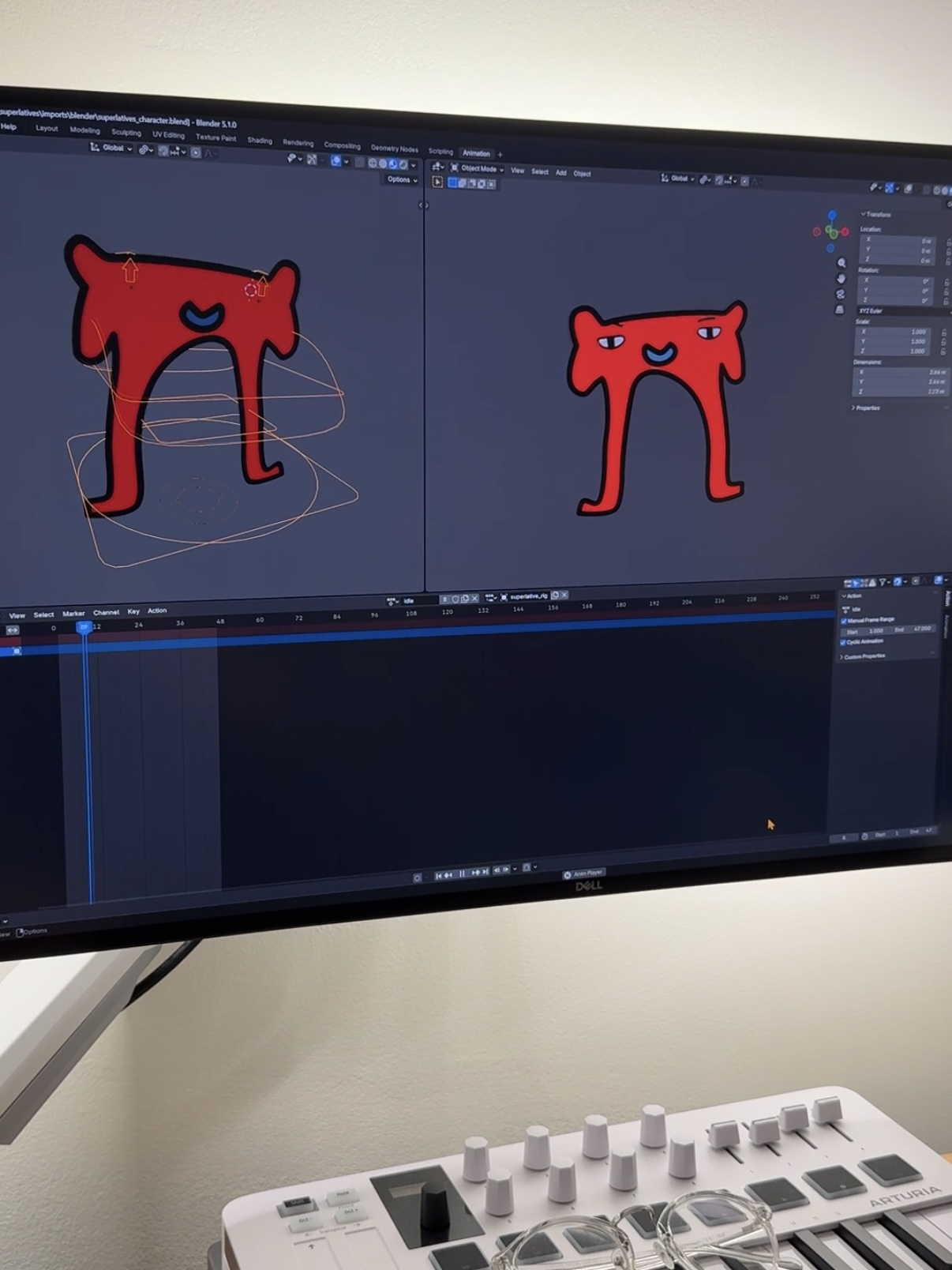This screenshot has width=952, height=1270.
Task: Open the UV Editing workspace tab
Action: [x=168, y=135]
